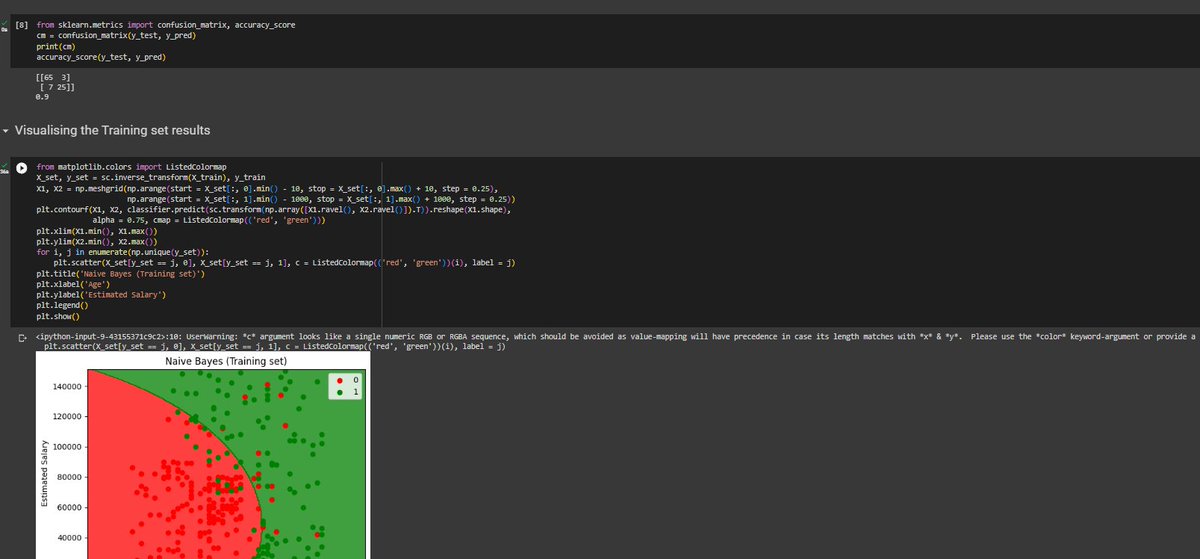This screenshot has width=1200, height=559.
Task: Click the UserWarning message text in the output
Action: point(615,337)
